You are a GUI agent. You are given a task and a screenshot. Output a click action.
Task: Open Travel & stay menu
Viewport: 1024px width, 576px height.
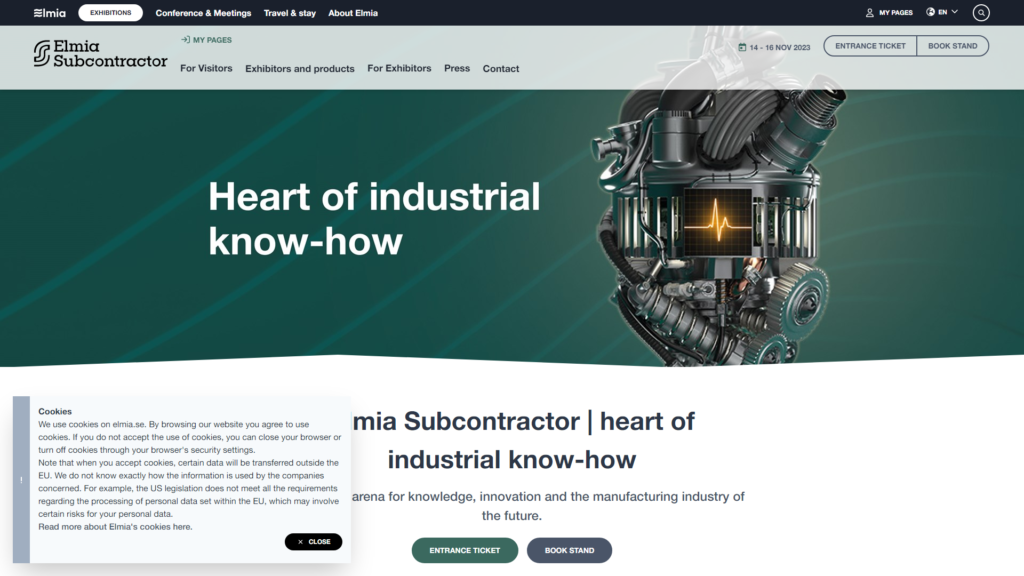pos(289,13)
